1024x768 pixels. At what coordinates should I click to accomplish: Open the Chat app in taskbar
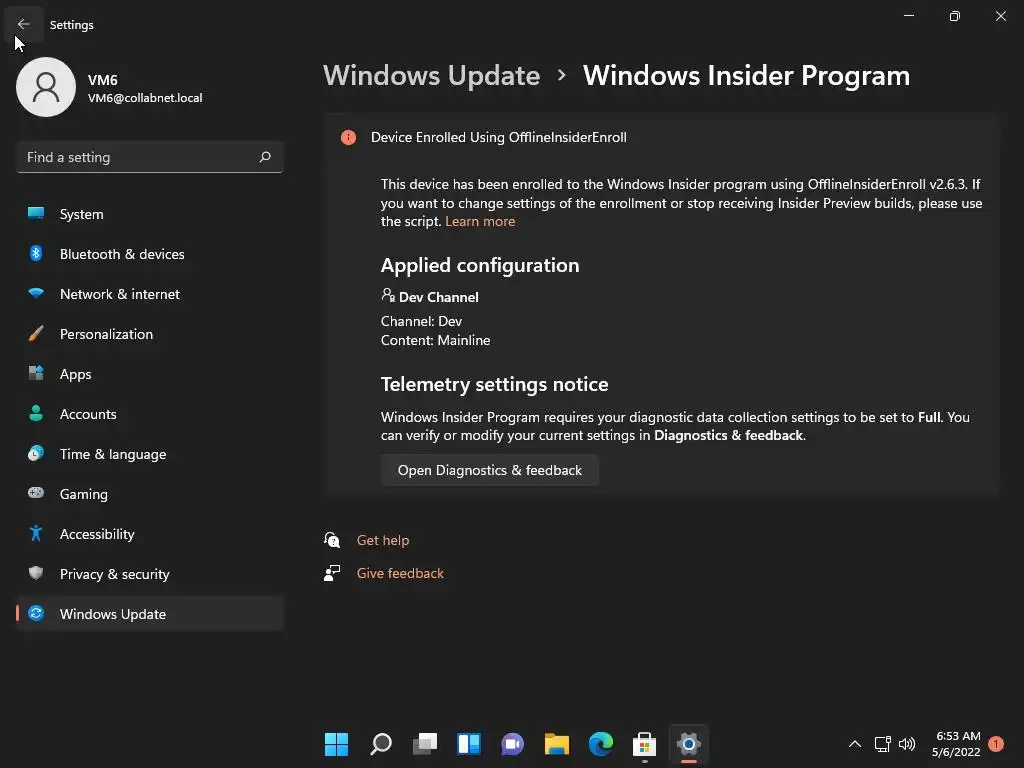tap(513, 744)
